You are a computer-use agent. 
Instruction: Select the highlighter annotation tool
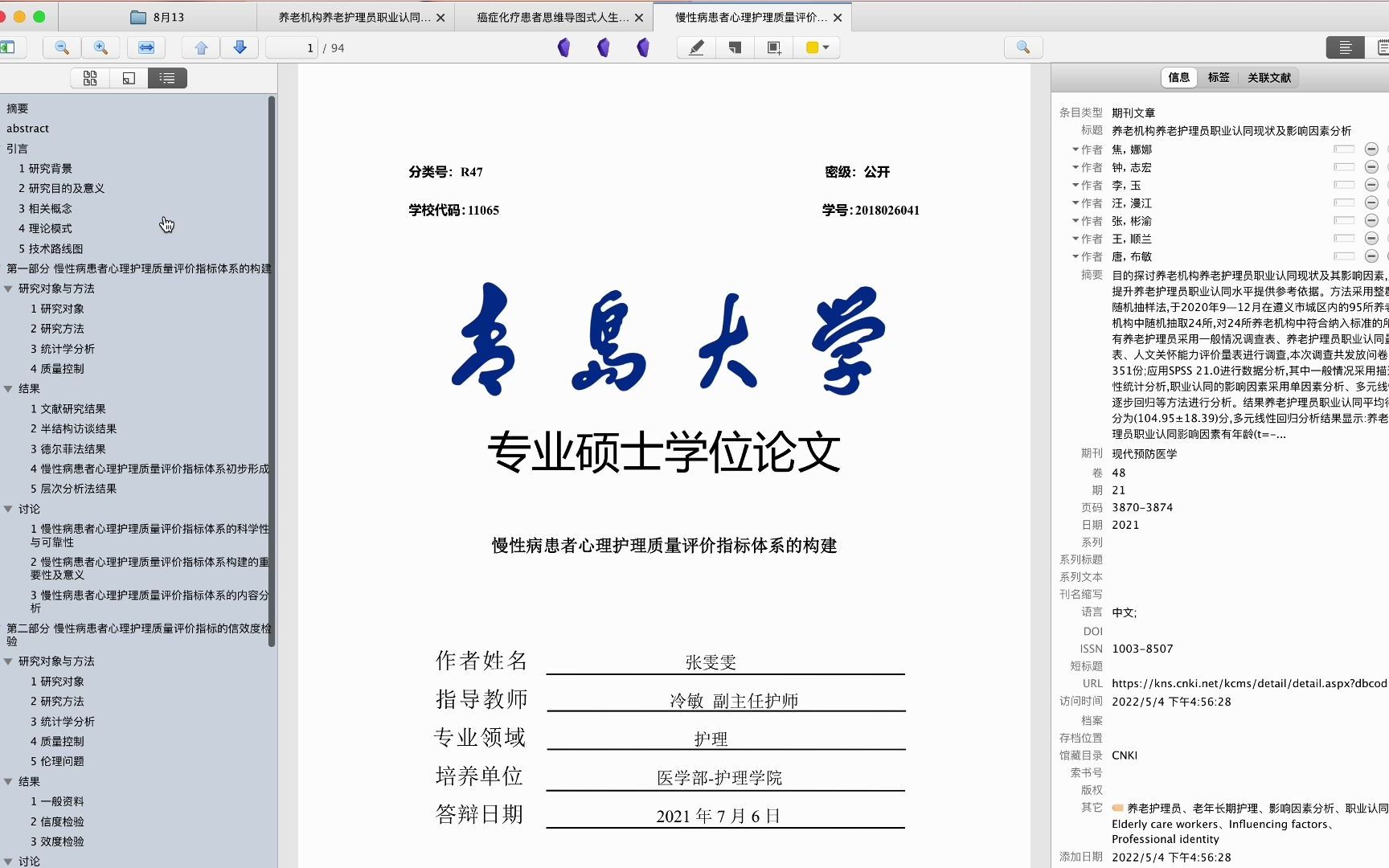point(694,47)
